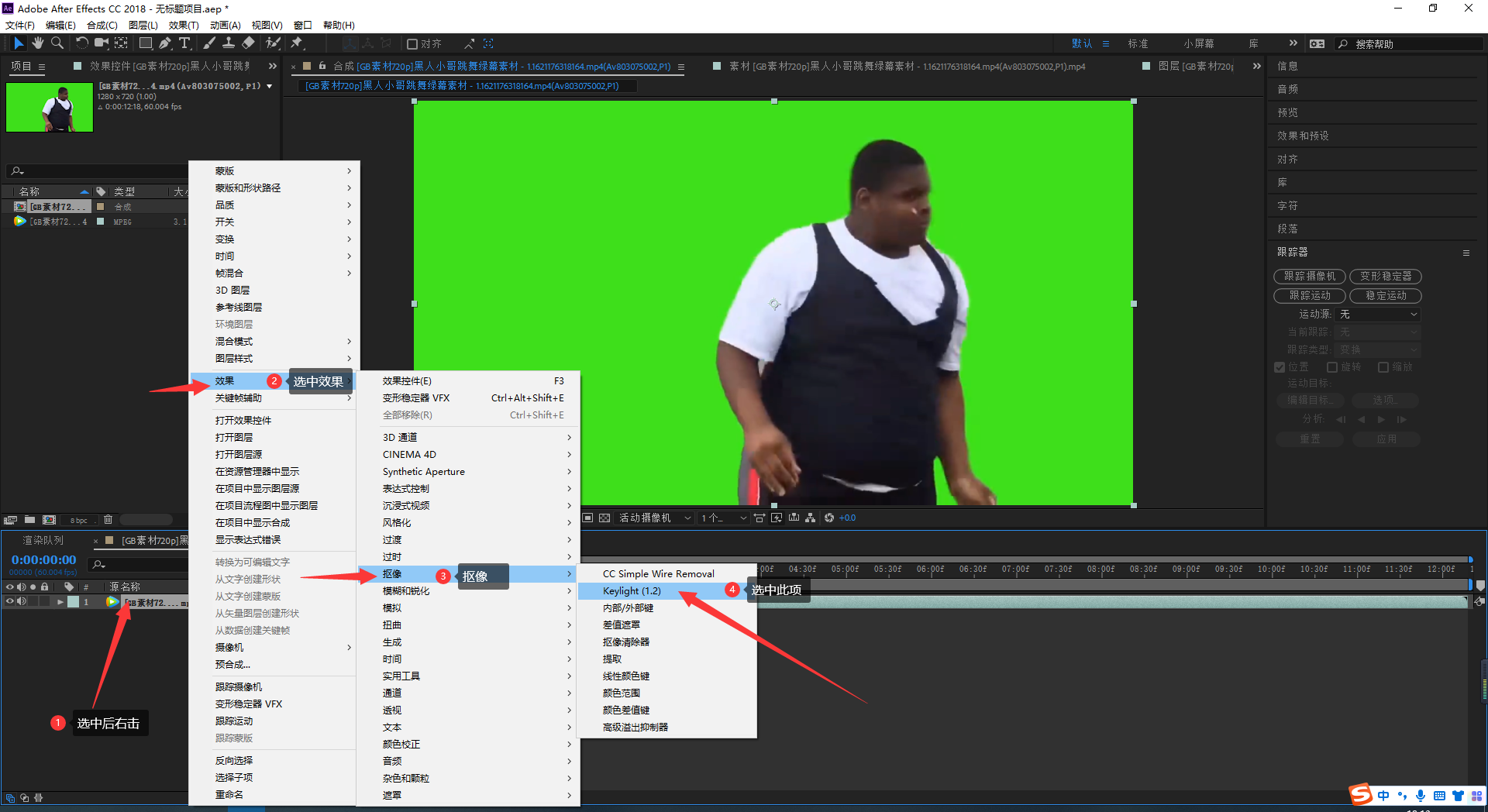
Task: Click the layer 1 label color swatch
Action: pyautogui.click(x=73, y=602)
